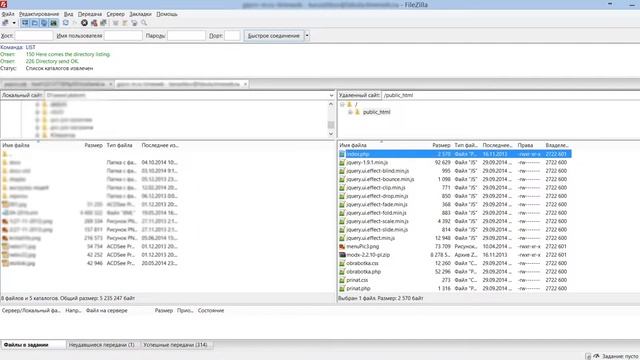Click the Хост input field
640x360 pixels.
tap(34, 36)
